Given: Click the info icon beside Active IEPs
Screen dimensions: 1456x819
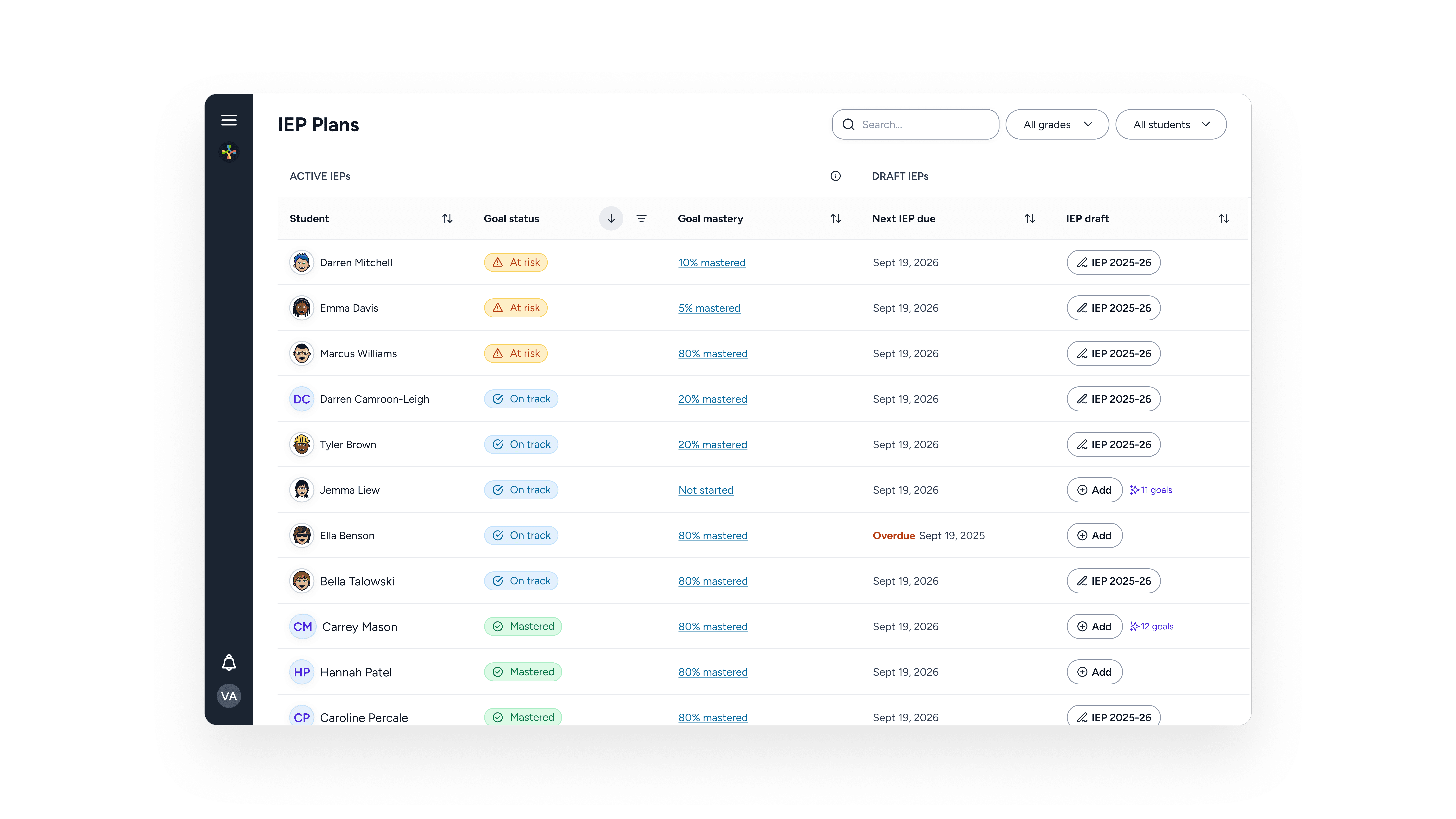Looking at the screenshot, I should (x=835, y=176).
